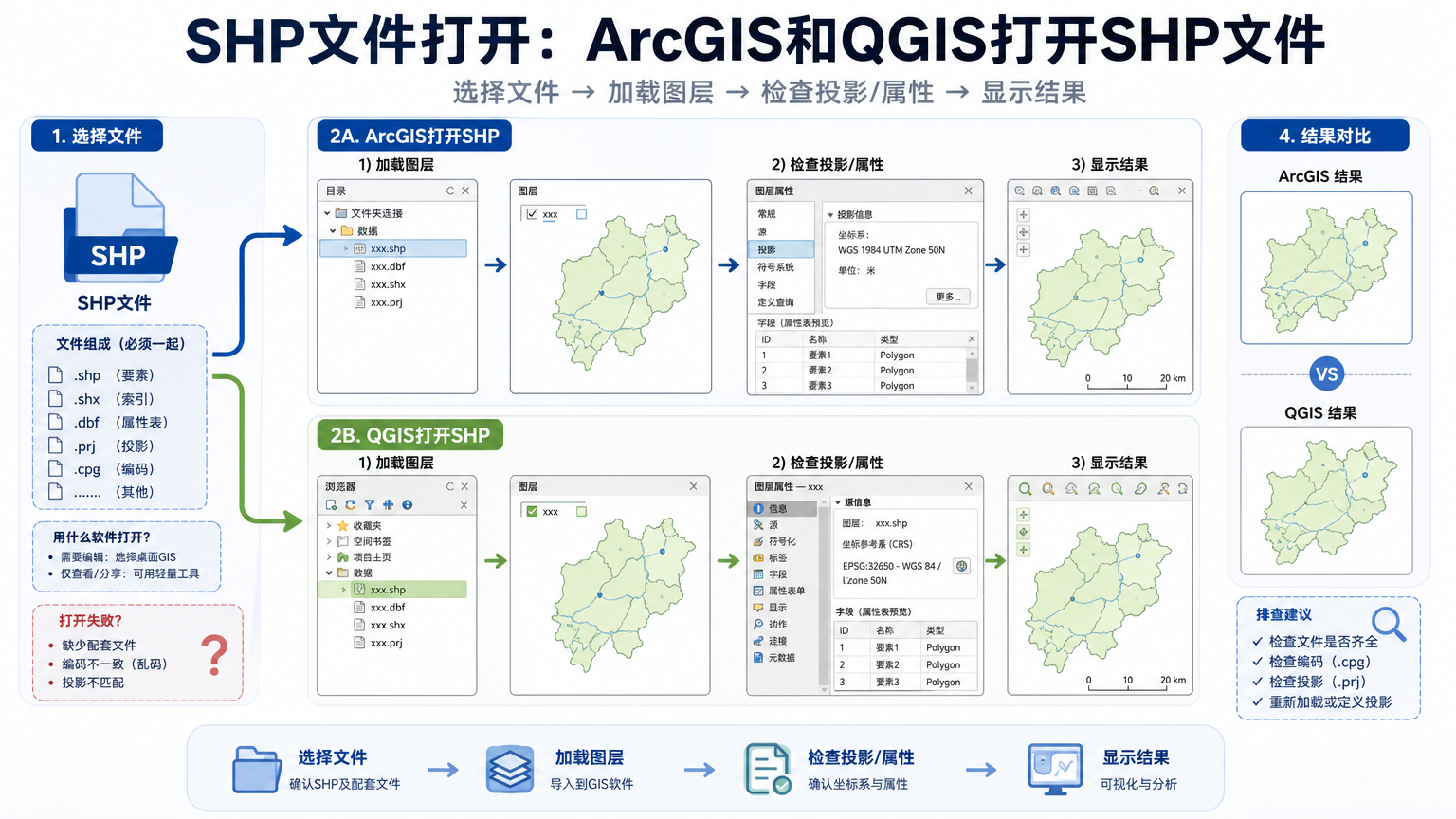Open 元数据 tab in QGIS 图层属性
This screenshot has width=1456, height=819.
pos(783,657)
